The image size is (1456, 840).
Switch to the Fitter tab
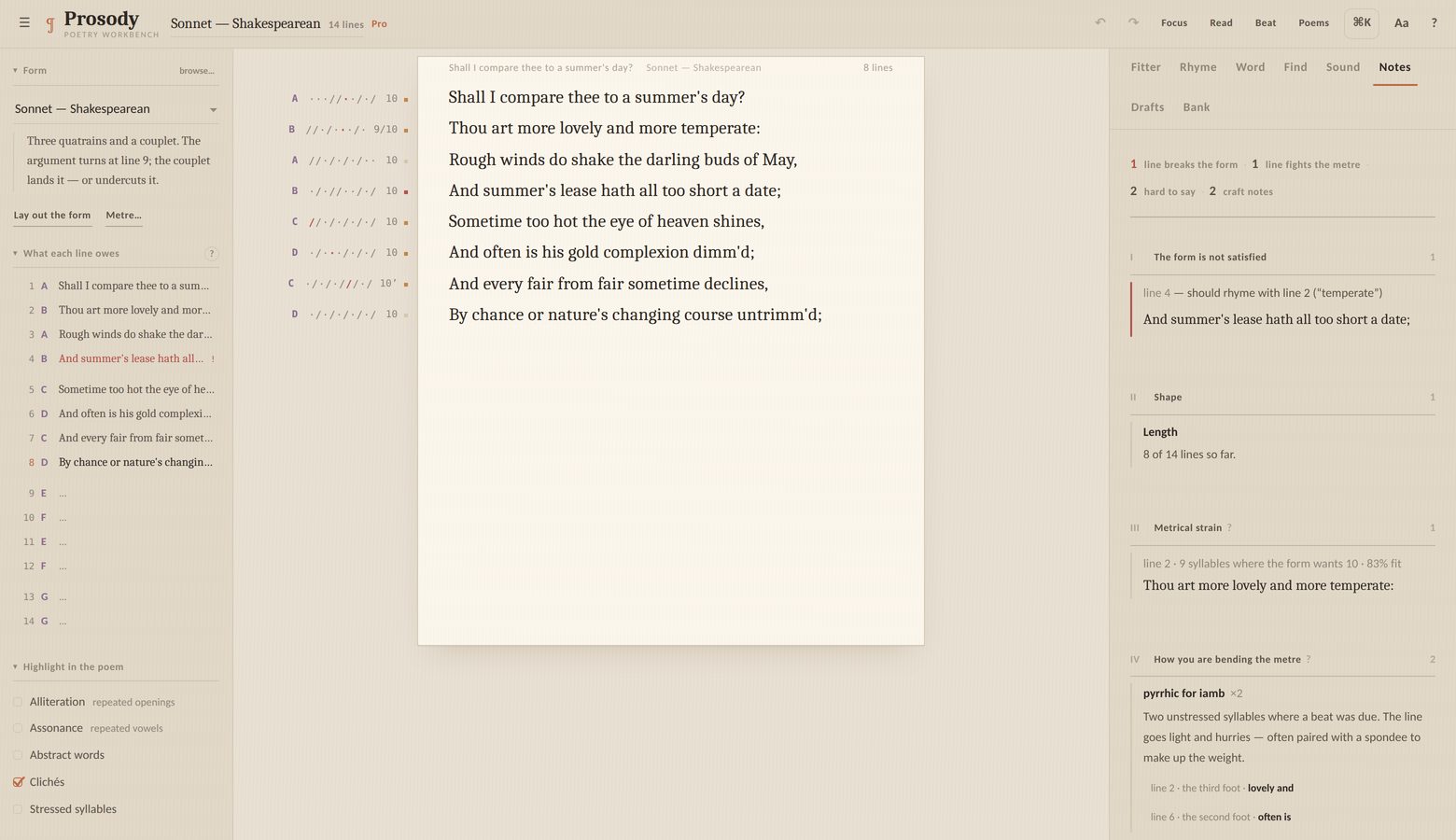click(1145, 67)
